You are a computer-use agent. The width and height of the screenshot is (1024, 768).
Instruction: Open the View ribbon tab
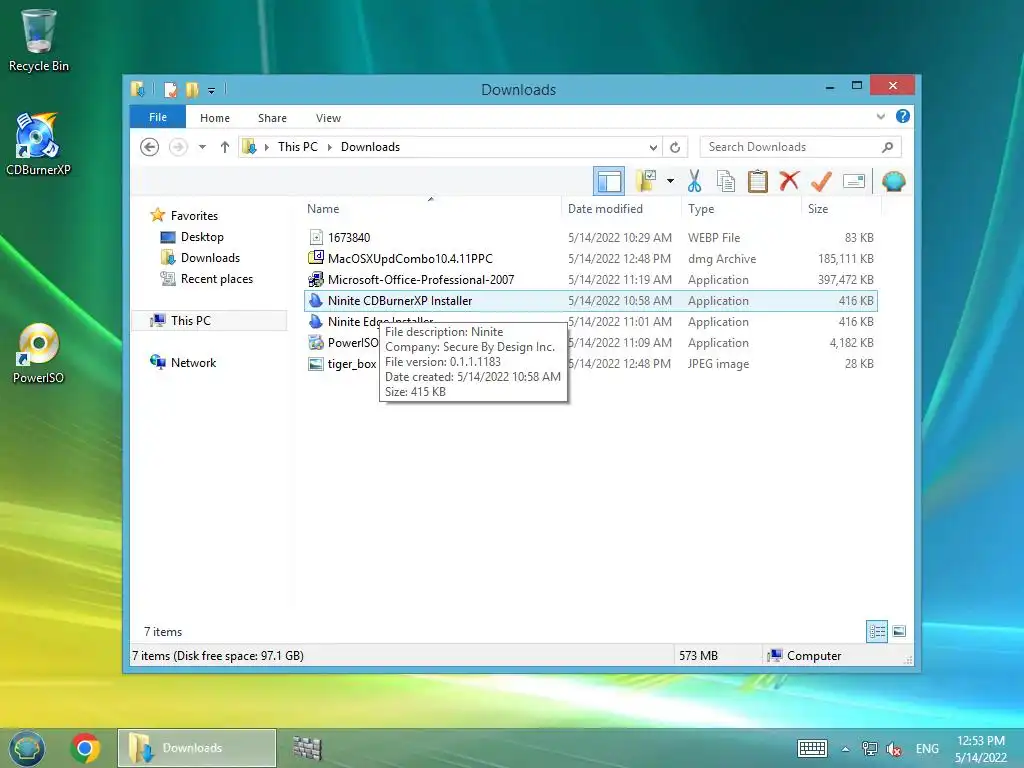tap(328, 118)
